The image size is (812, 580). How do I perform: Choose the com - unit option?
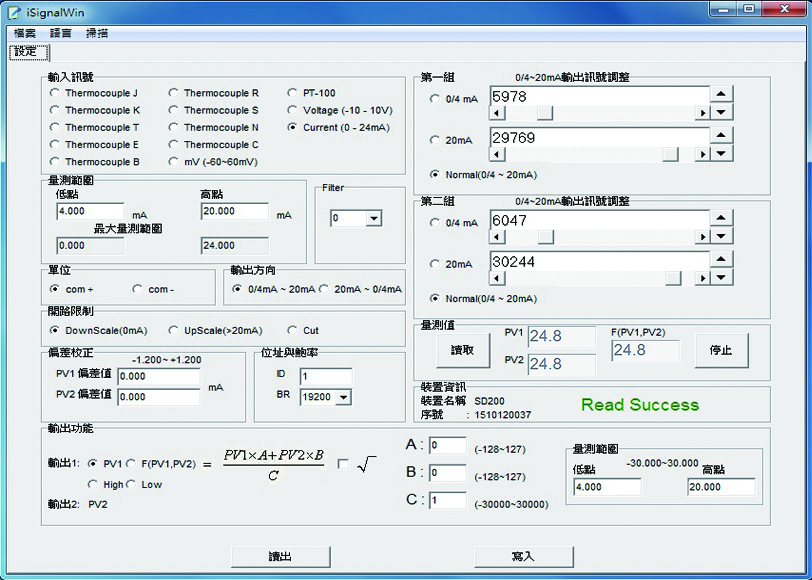tap(137, 289)
